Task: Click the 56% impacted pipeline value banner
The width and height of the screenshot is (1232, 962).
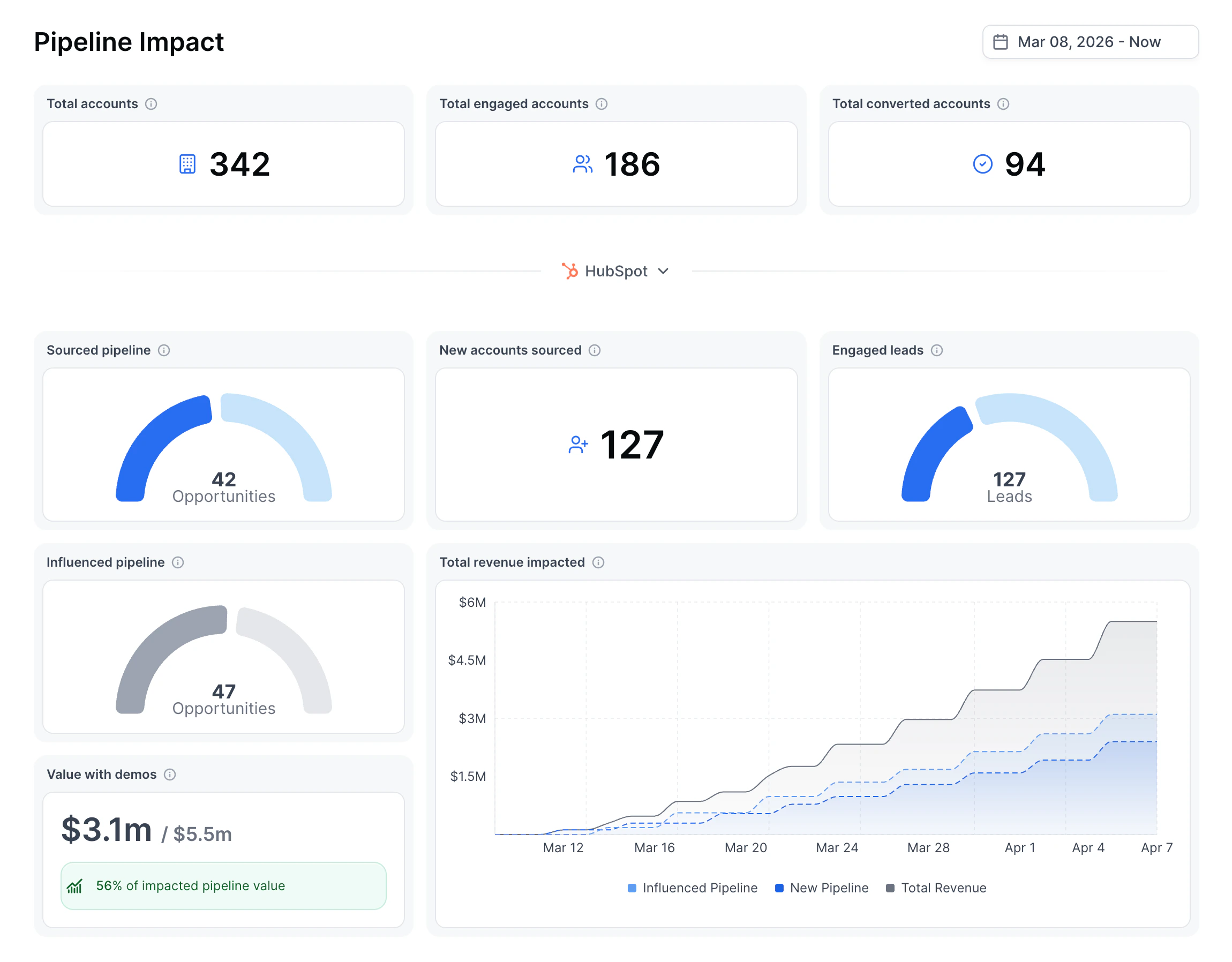Action: coord(223,885)
